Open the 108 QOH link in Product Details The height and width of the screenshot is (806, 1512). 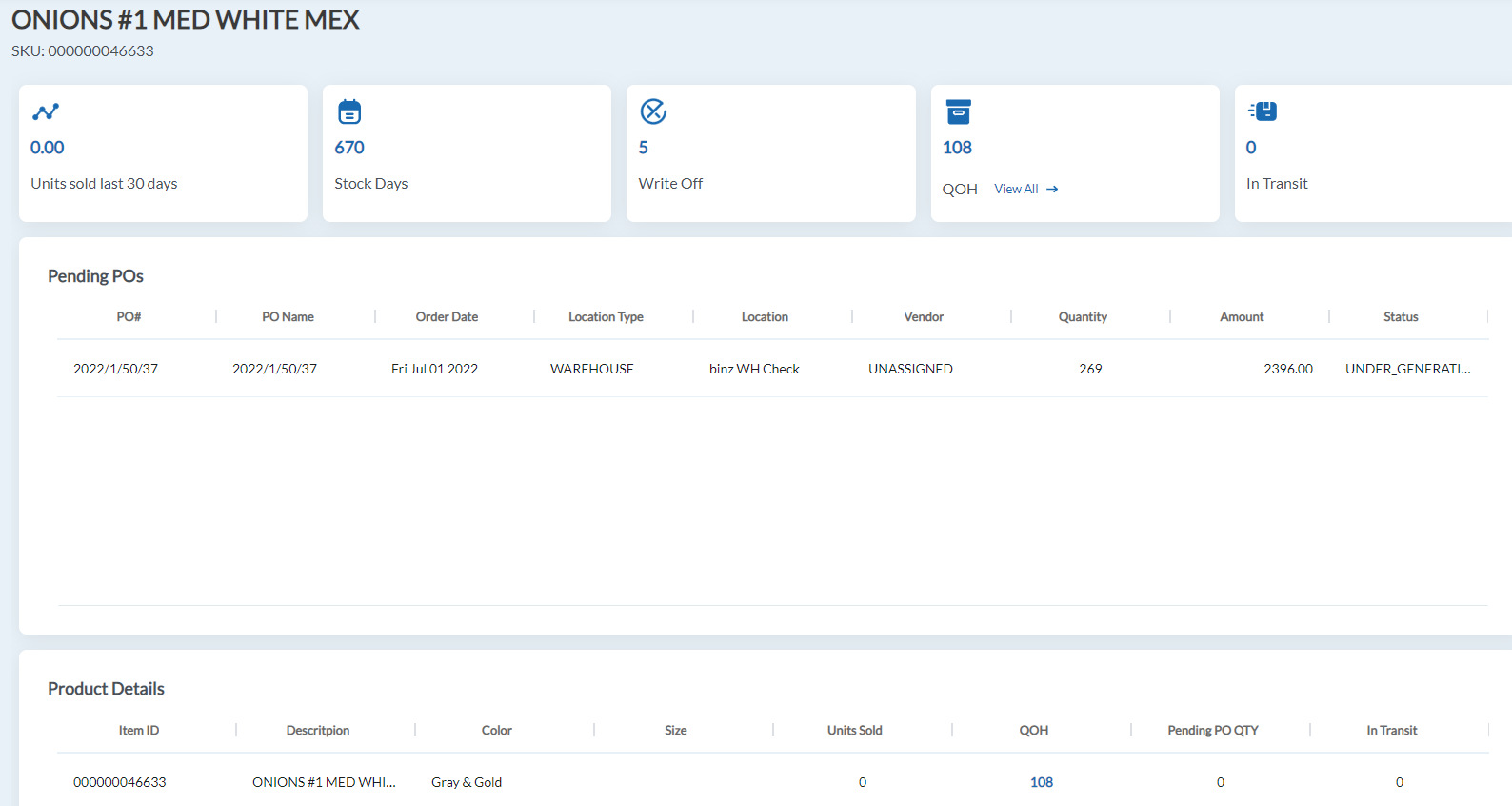pos(1042,782)
